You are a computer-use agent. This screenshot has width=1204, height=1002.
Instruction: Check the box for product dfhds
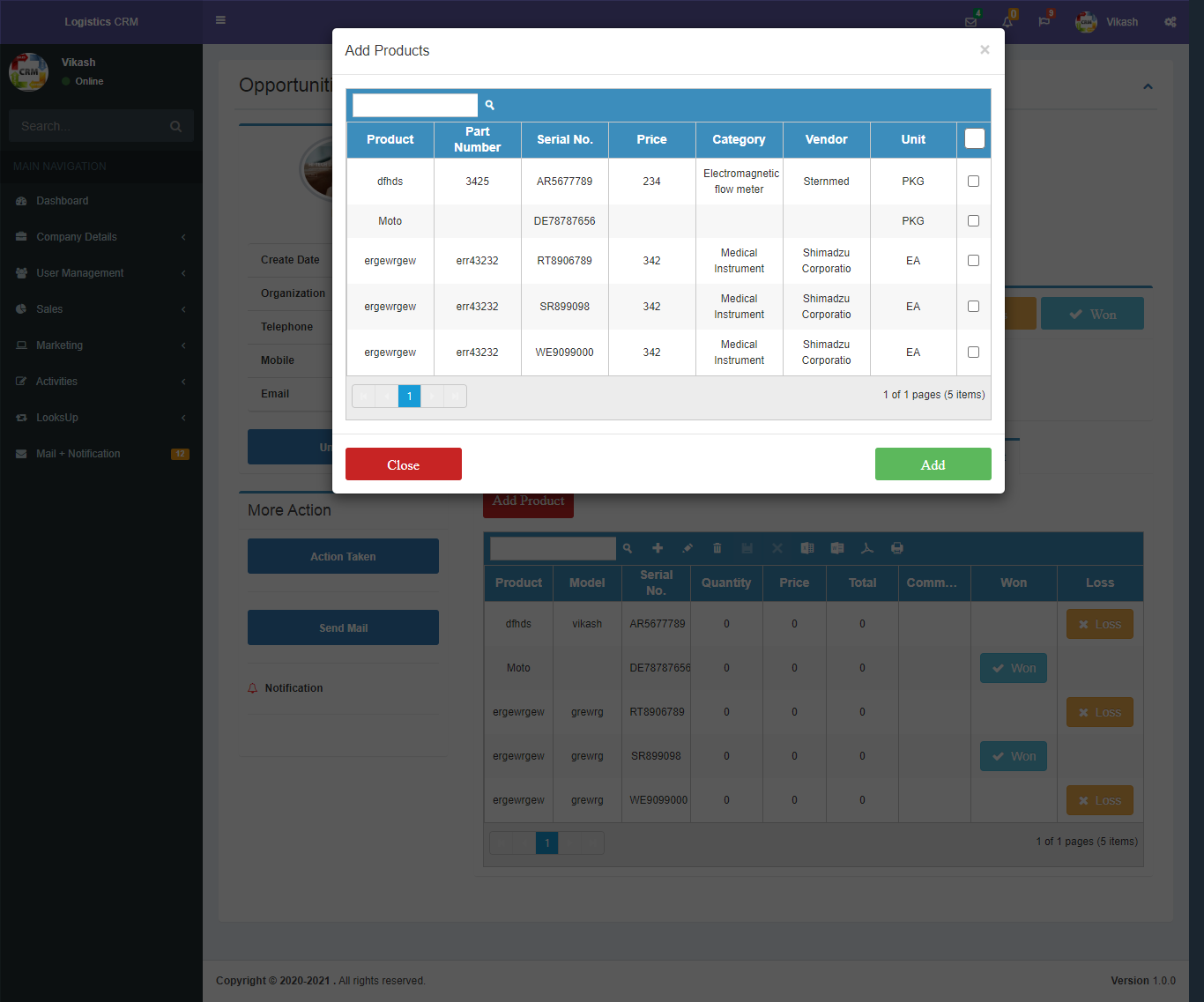pos(973,181)
